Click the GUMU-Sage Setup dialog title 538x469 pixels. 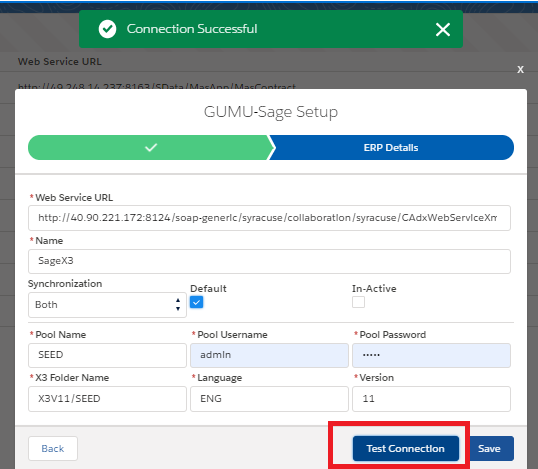tap(271, 112)
